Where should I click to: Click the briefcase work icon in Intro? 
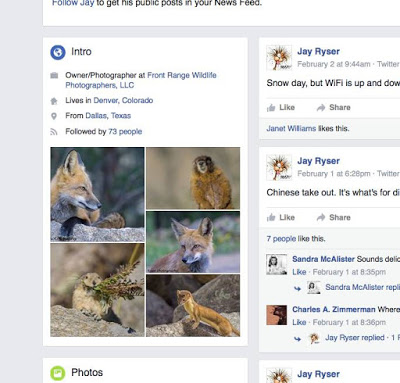(54, 75)
